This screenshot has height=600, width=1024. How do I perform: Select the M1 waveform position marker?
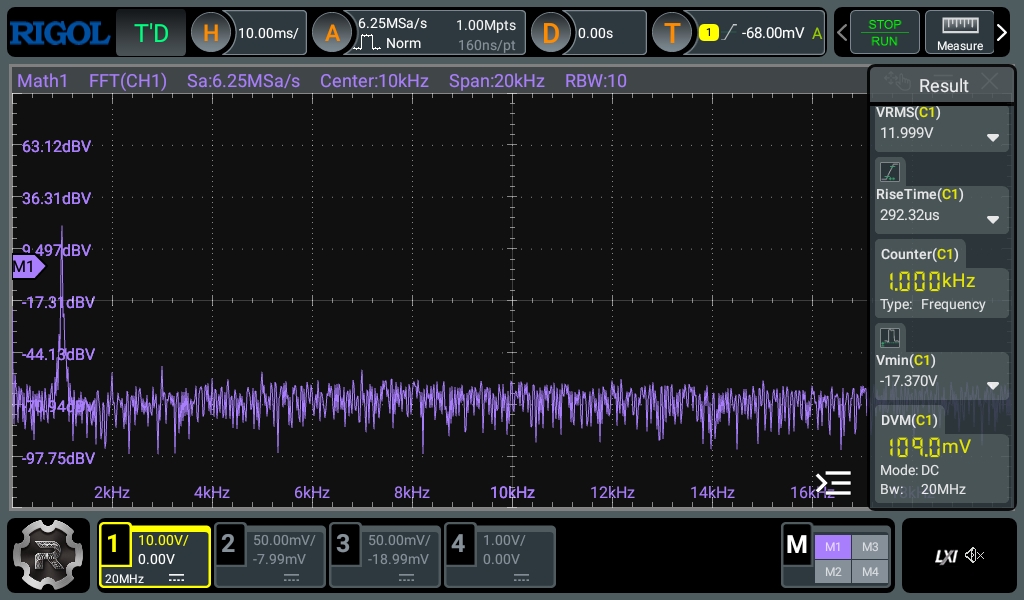pyautogui.click(x=28, y=266)
